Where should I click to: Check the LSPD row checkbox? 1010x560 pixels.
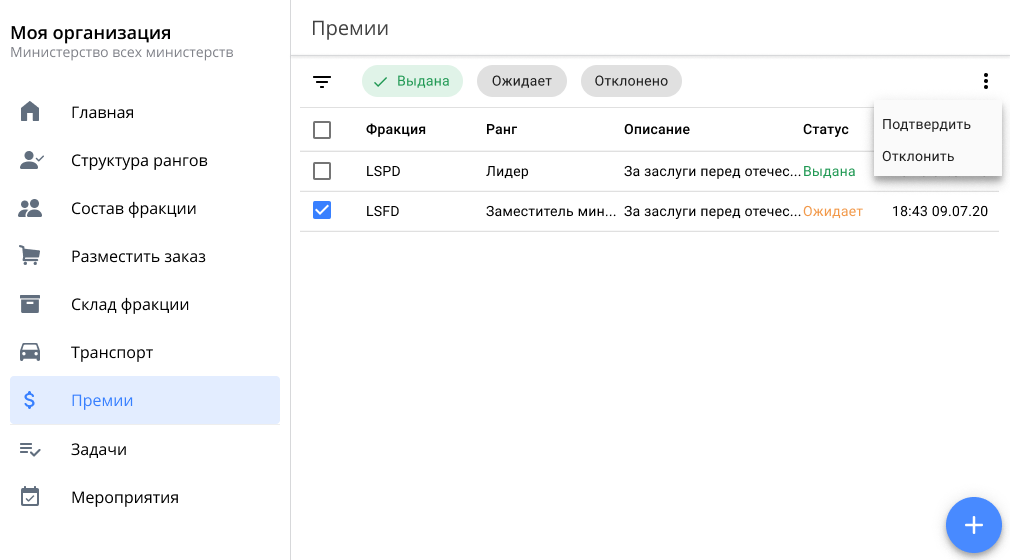click(x=322, y=171)
